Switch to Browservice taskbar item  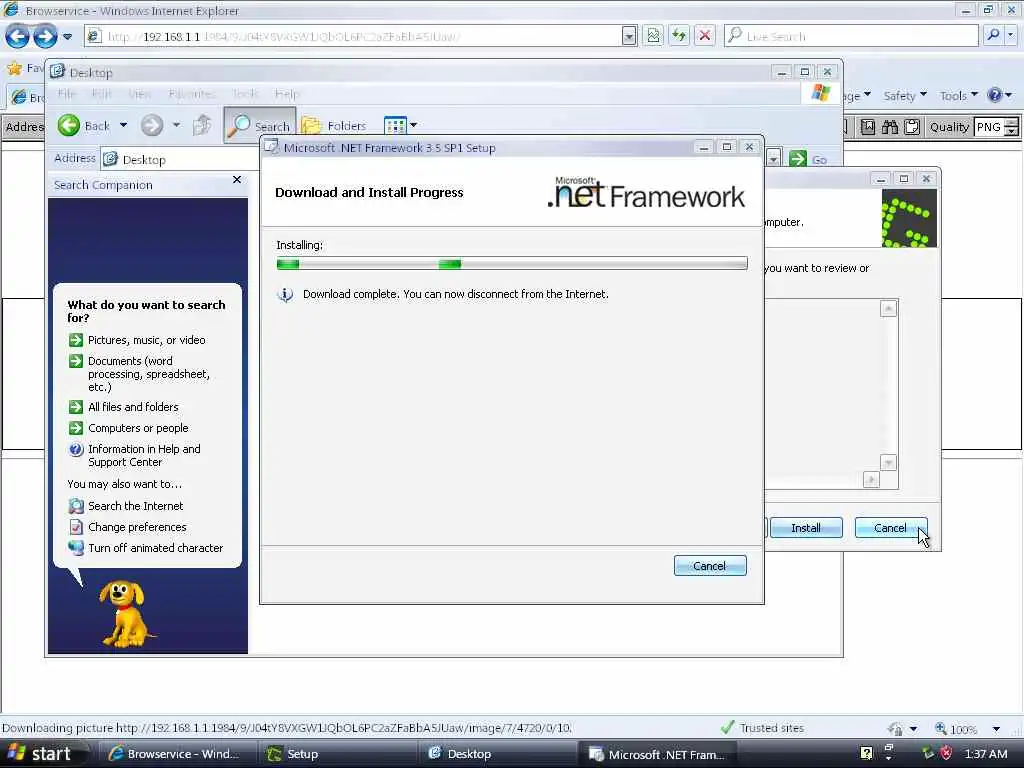click(x=176, y=754)
